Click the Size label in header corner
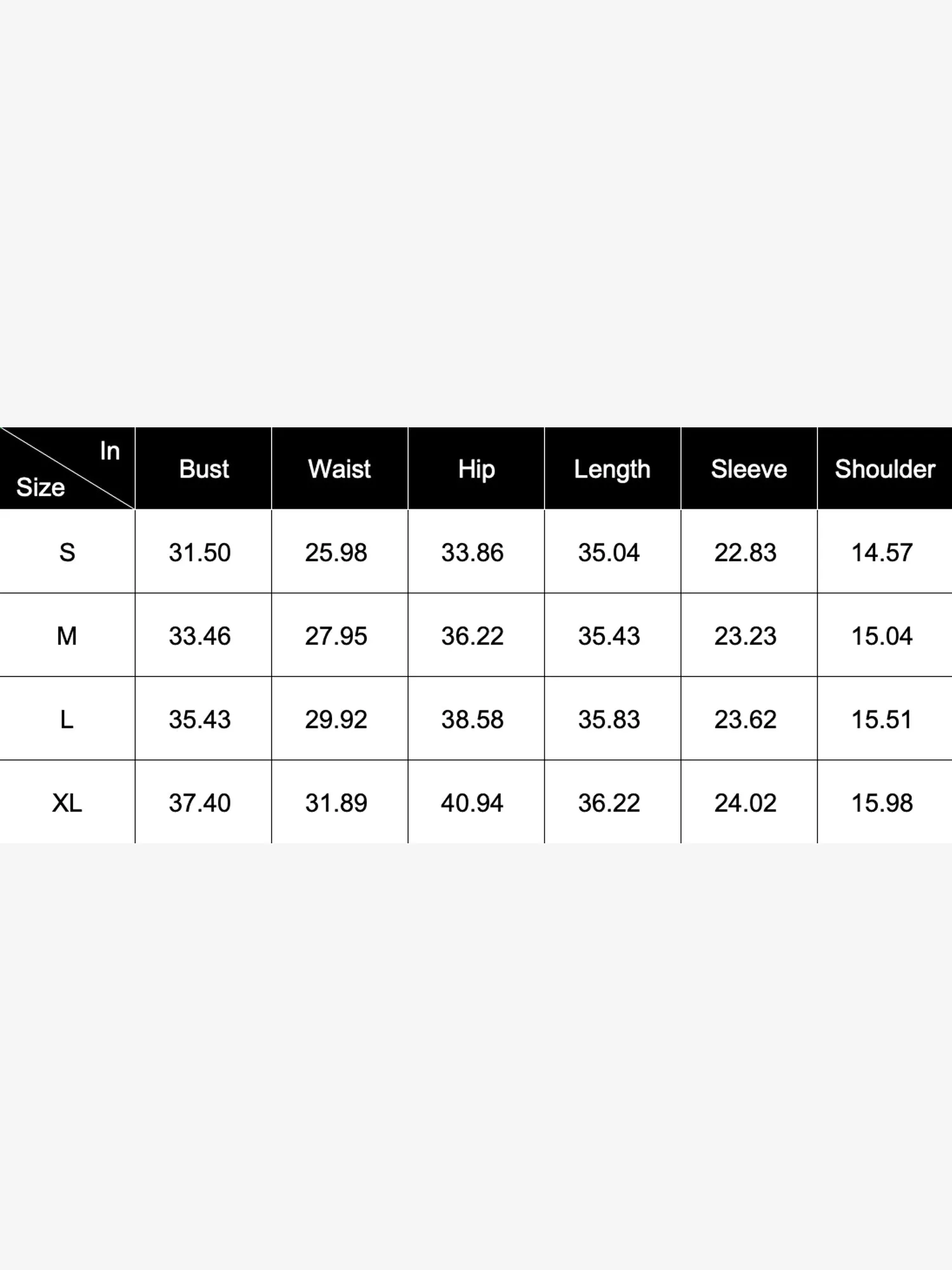The image size is (952, 1270). pos(41,487)
